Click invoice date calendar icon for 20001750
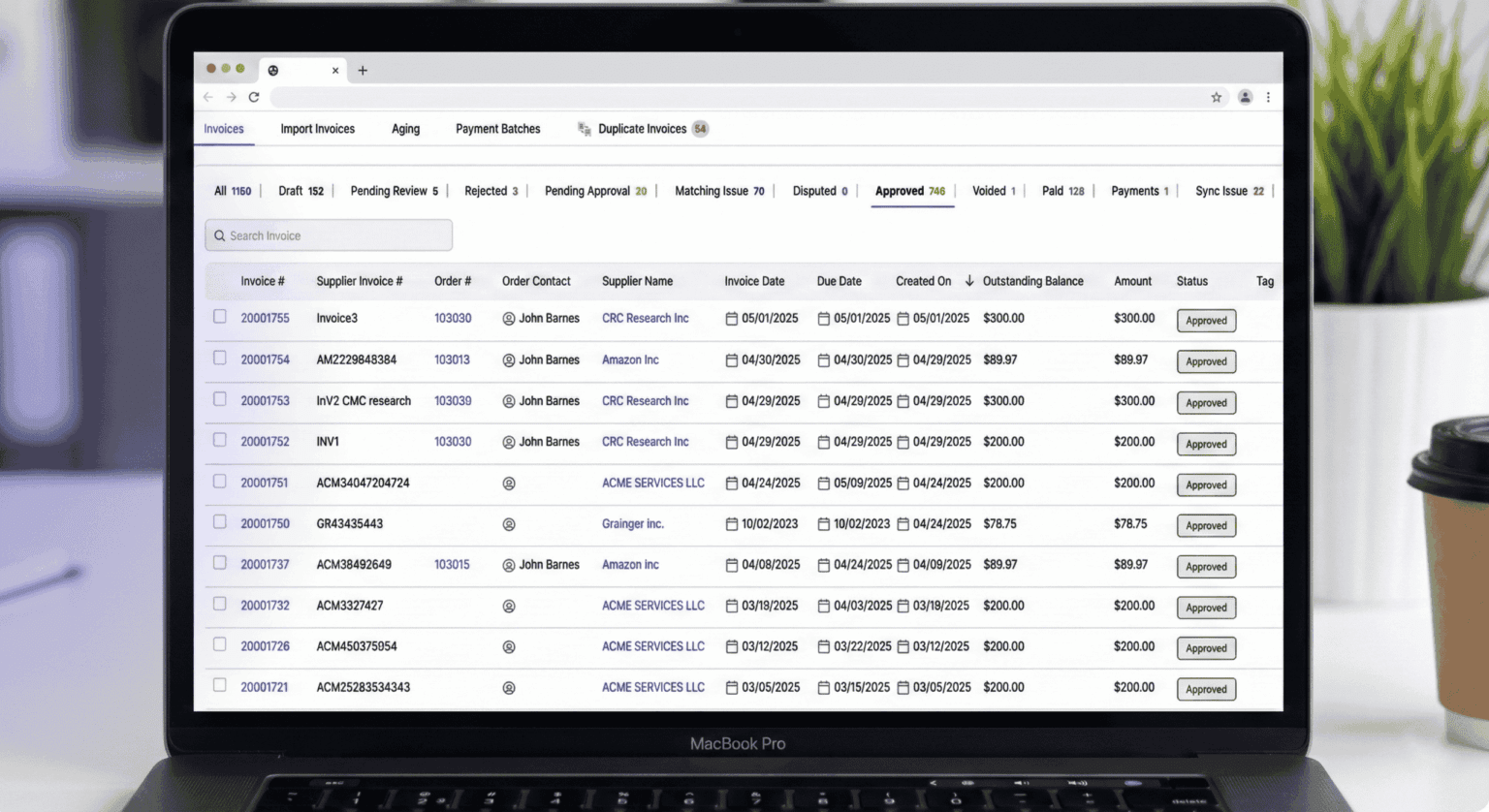Viewport: 1489px width, 812px height. click(732, 524)
